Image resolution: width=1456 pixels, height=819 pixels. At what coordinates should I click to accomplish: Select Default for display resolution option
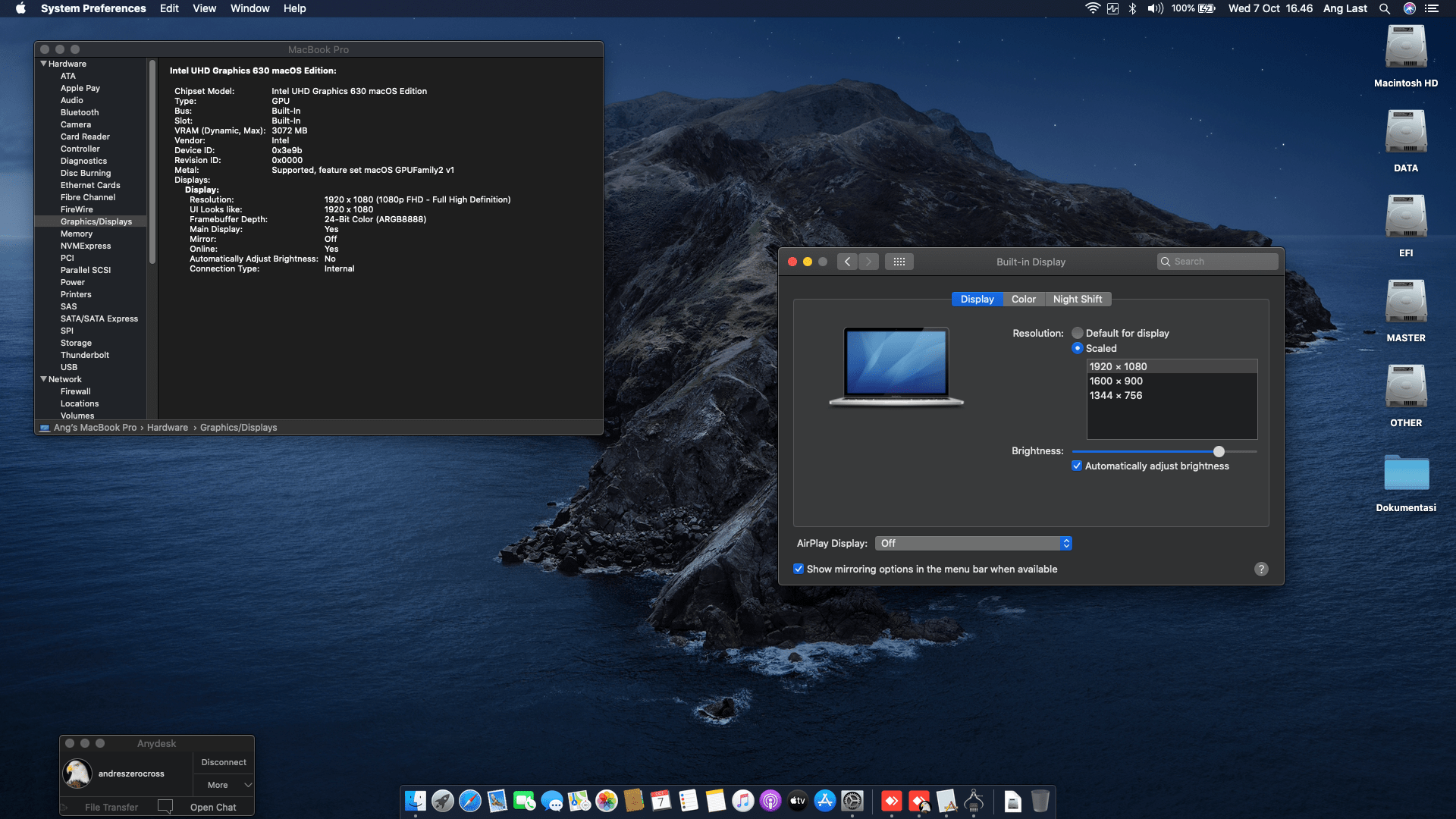click(1078, 334)
